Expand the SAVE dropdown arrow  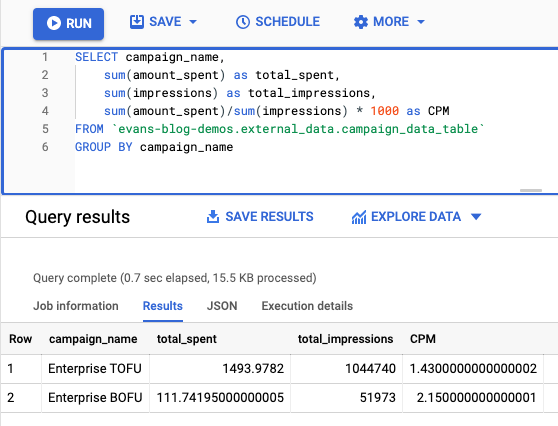point(193,22)
